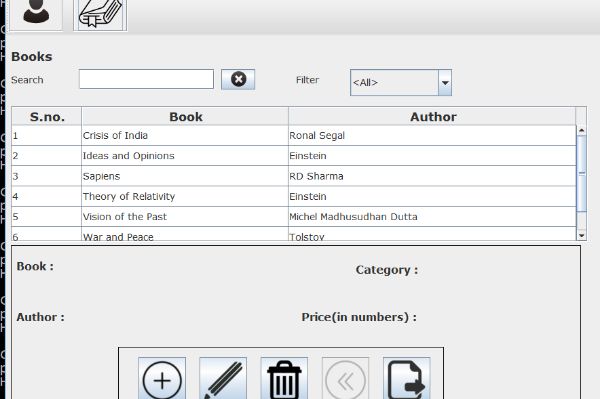This screenshot has height=399, width=600.
Task: Select the Sapiens book row
Action: 294,176
